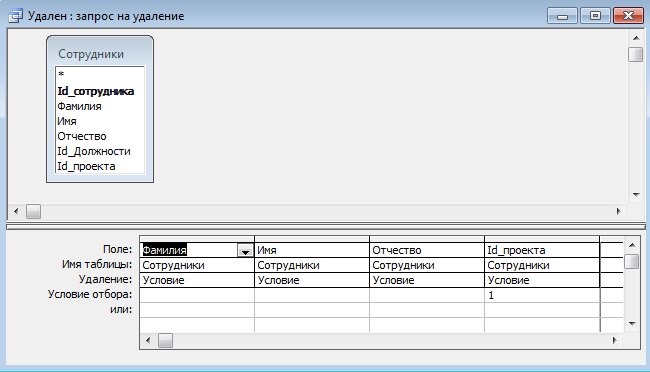Click up arrow of grid vertical scrollbar
650x372 pixels.
tap(632, 245)
